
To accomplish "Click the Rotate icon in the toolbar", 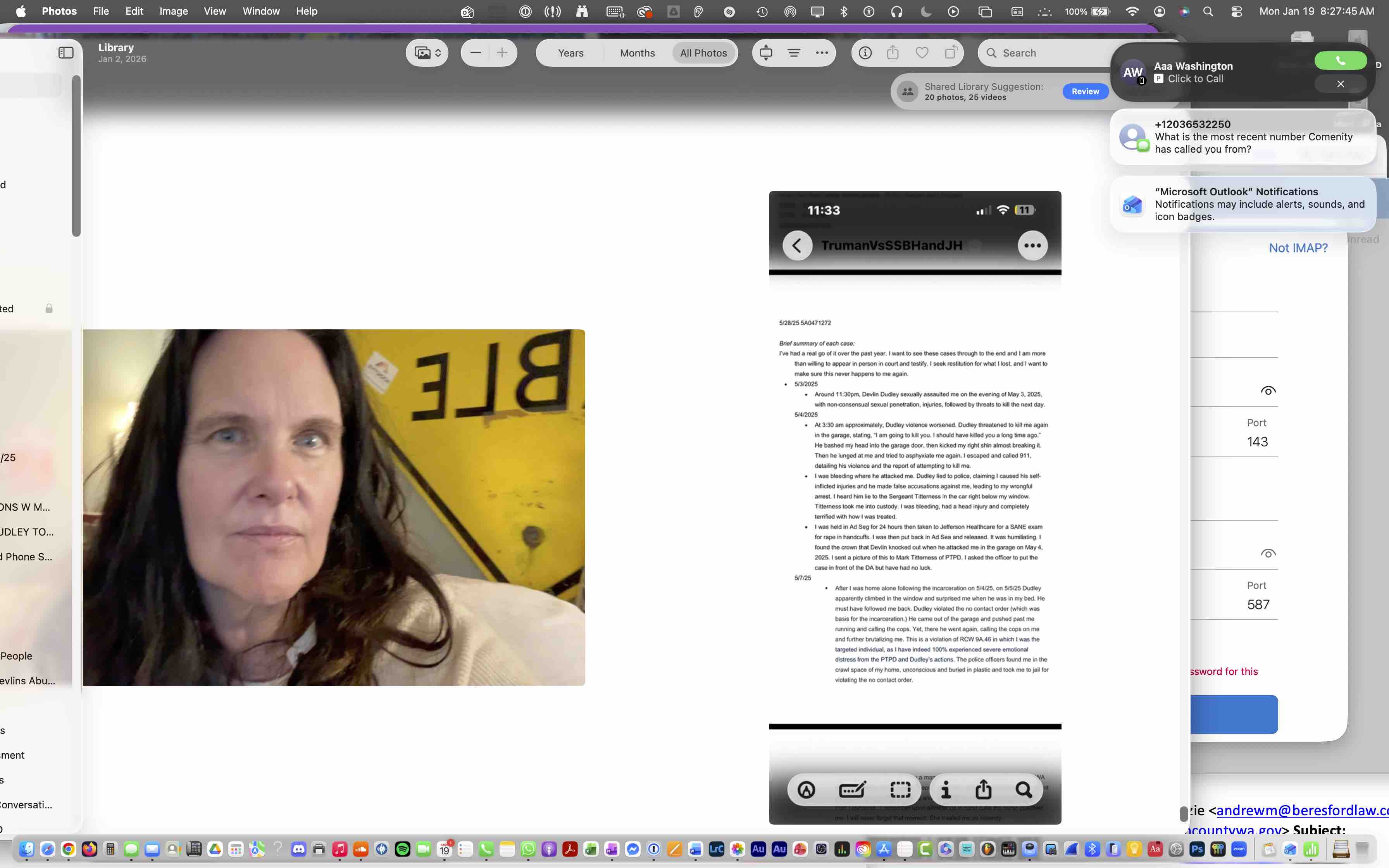I will point(951,53).
